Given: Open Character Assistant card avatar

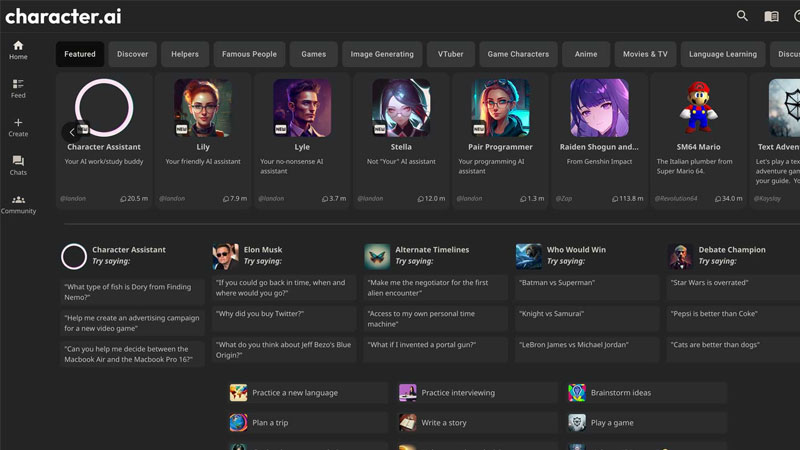Looking at the screenshot, I should (104, 108).
